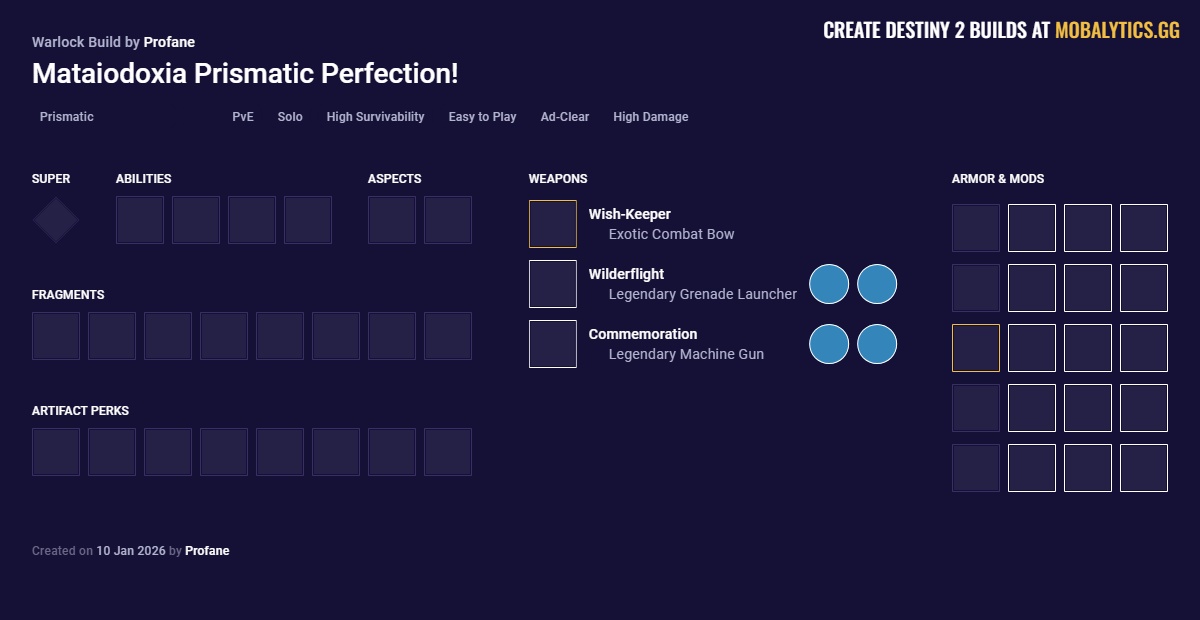1200x620 pixels.
Task: Click the last Artifact Perks slot
Action: coord(448,452)
